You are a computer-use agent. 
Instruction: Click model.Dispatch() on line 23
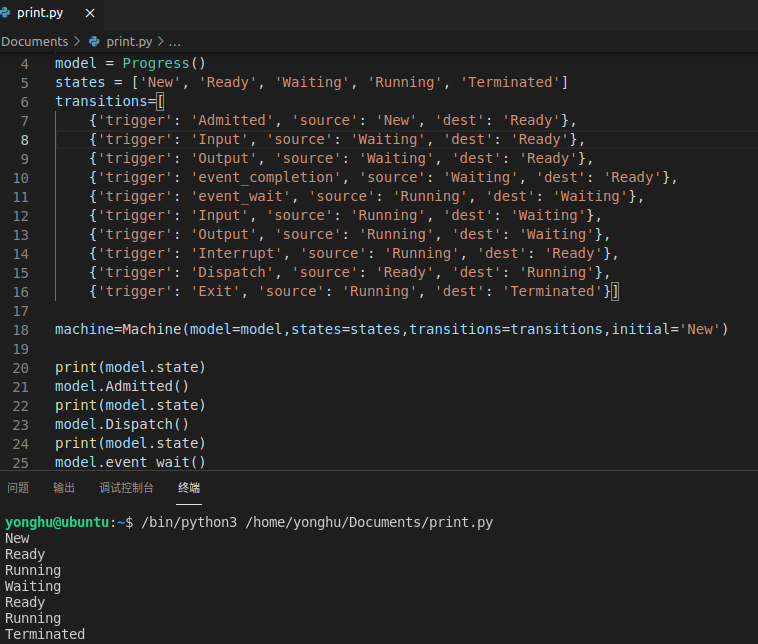coord(122,423)
